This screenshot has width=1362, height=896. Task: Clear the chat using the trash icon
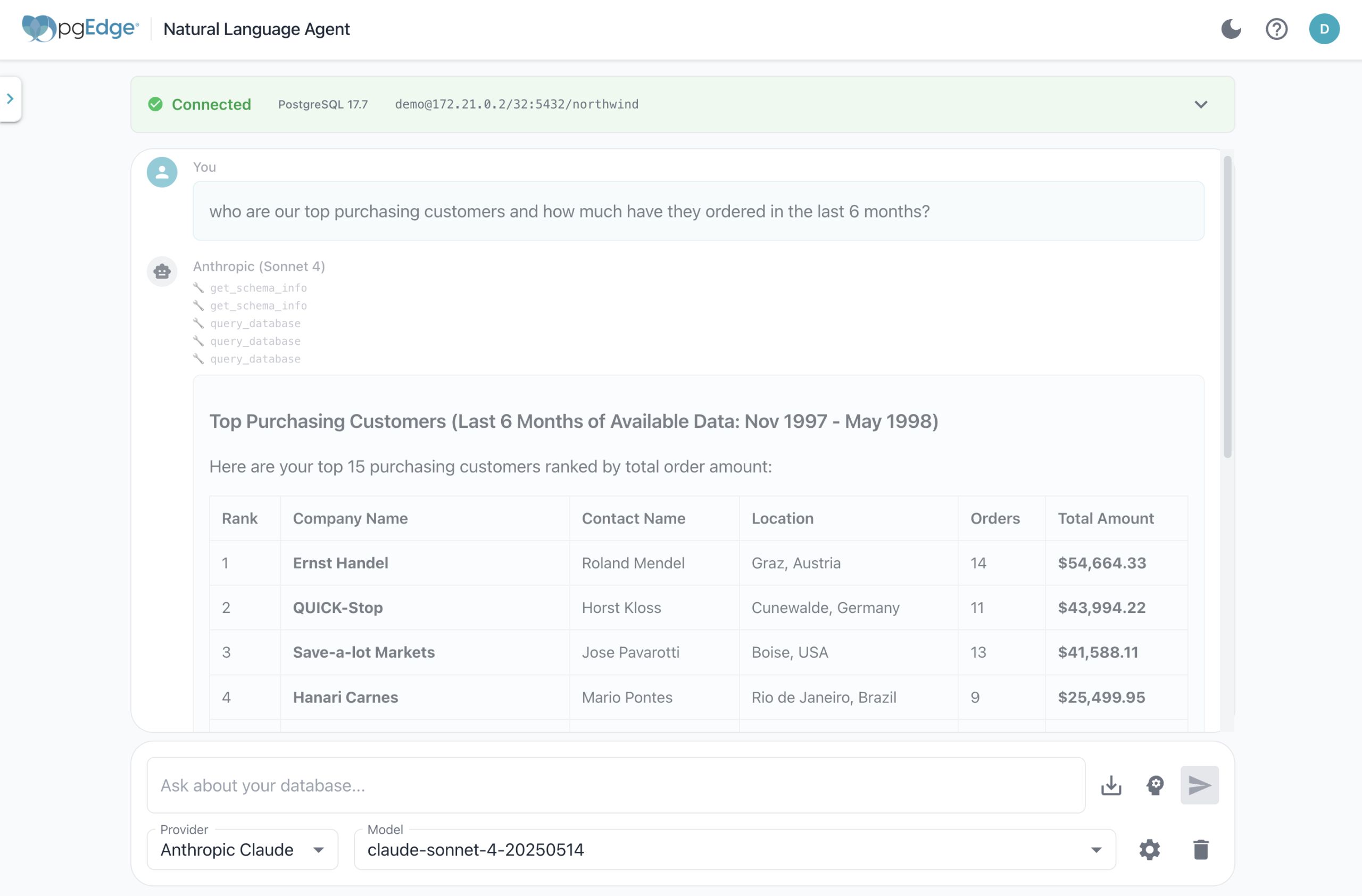pos(1200,850)
